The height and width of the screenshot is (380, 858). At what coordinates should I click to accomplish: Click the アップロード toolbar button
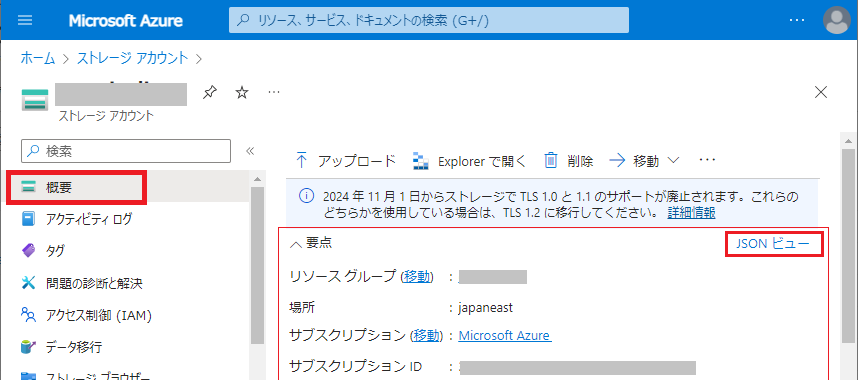coord(345,161)
